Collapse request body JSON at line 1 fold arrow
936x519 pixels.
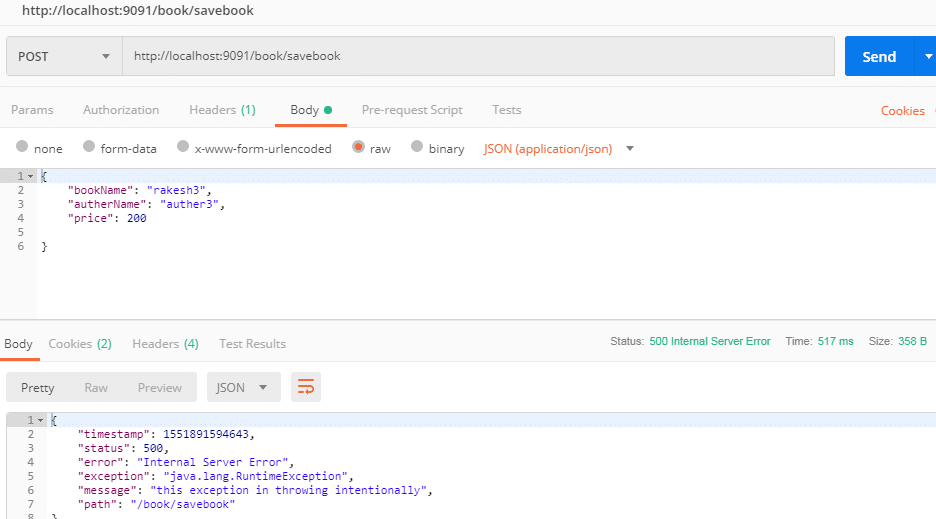coord(30,176)
